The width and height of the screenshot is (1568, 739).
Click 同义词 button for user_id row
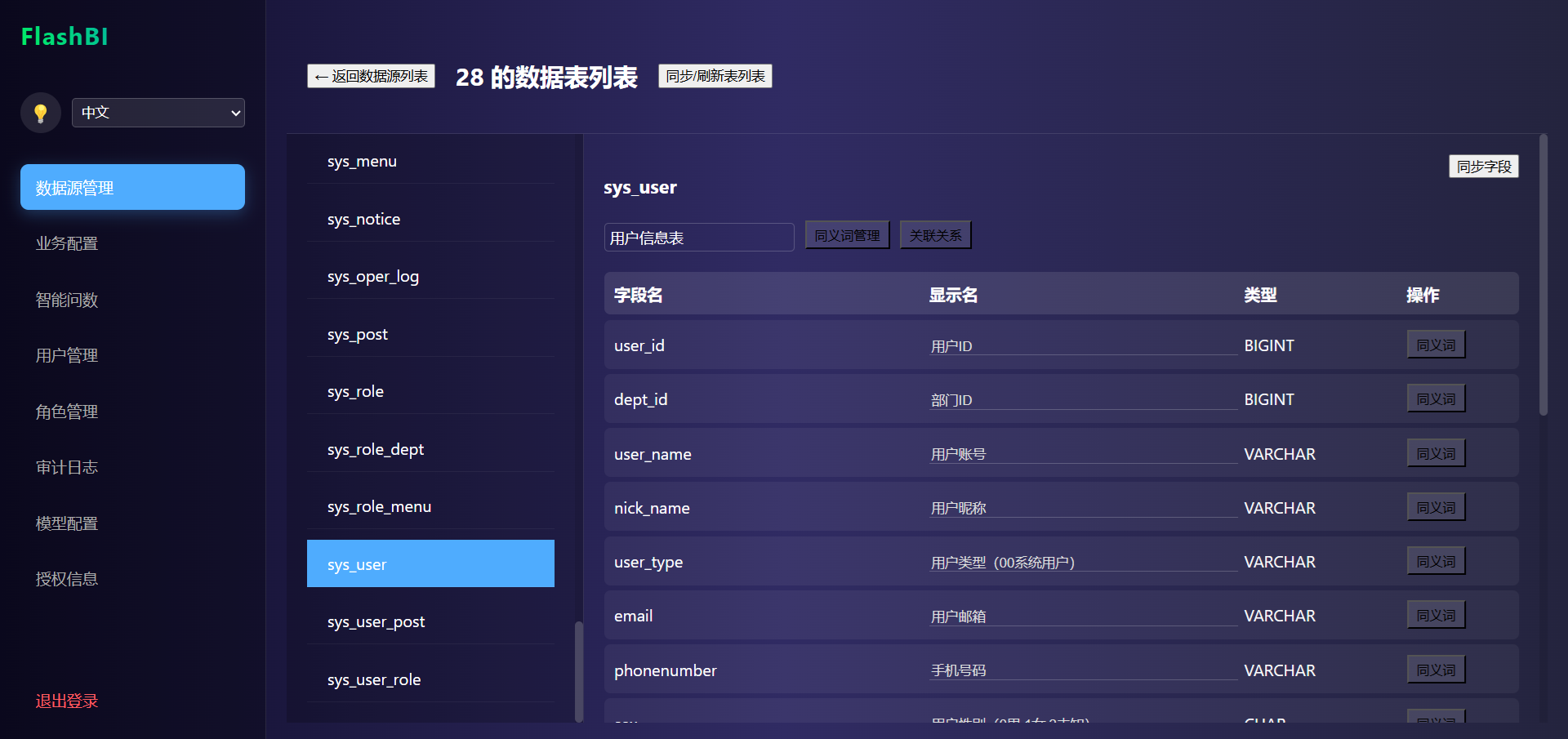1436,345
